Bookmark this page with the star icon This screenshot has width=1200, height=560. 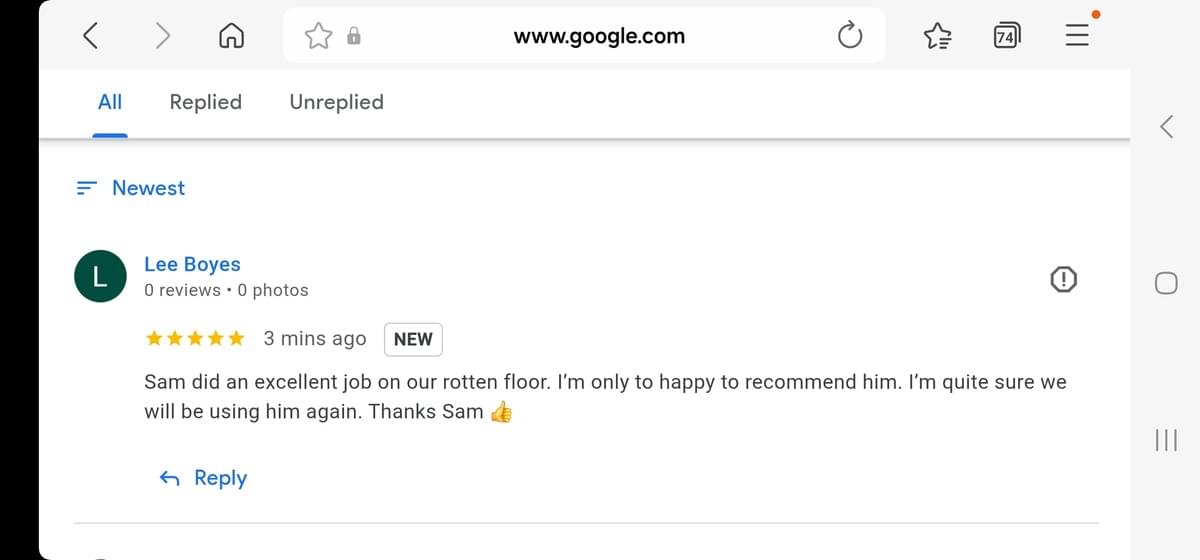(x=318, y=37)
